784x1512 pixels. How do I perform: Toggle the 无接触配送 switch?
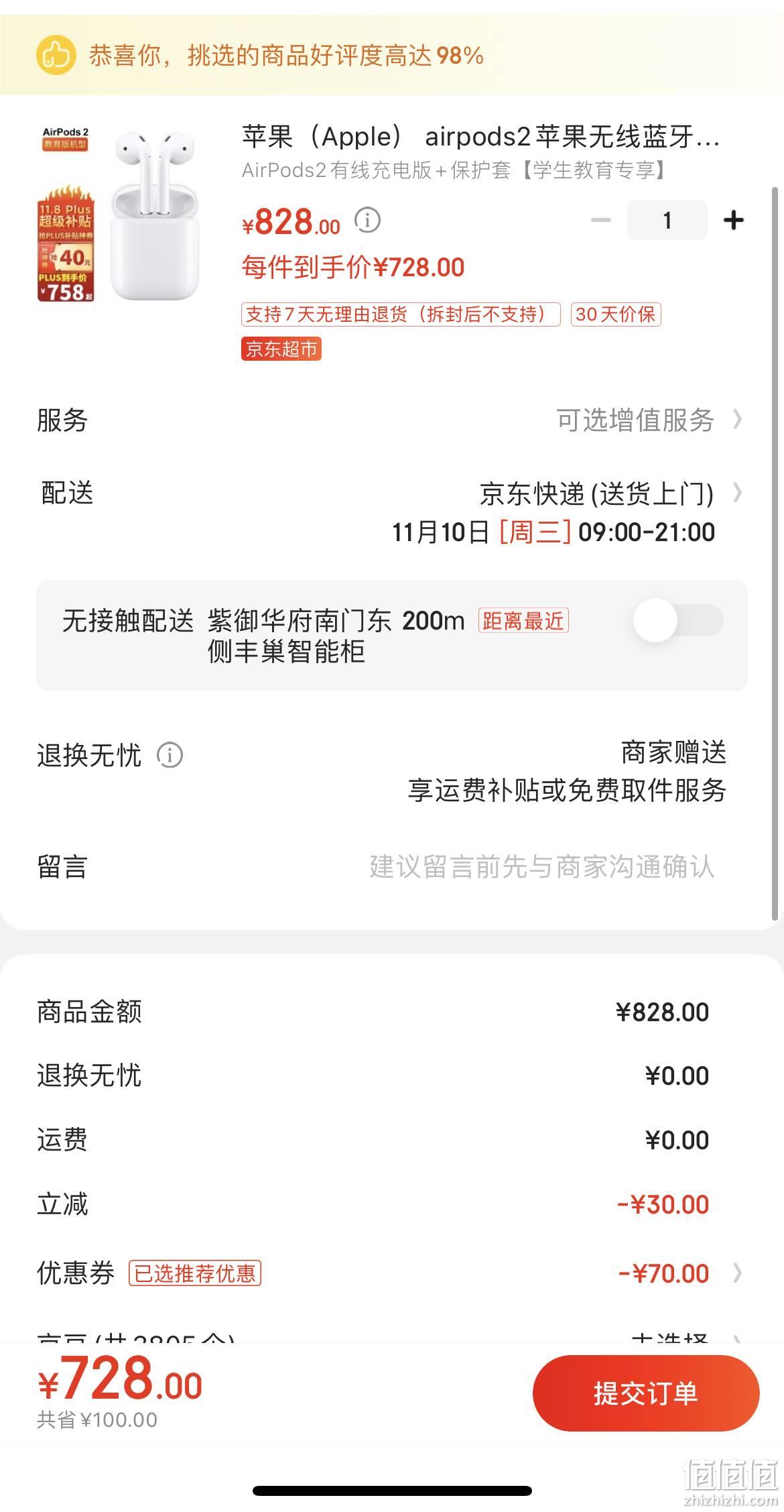click(x=678, y=620)
